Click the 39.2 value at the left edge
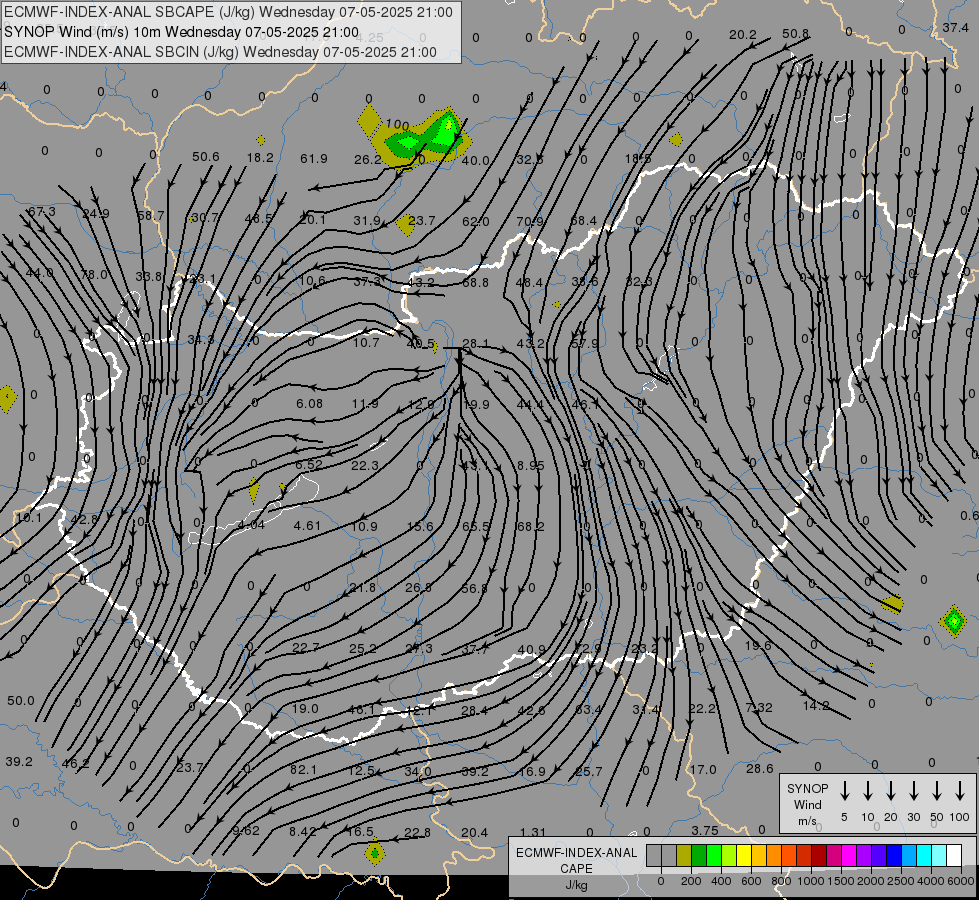The image size is (979, 900). click(19, 762)
